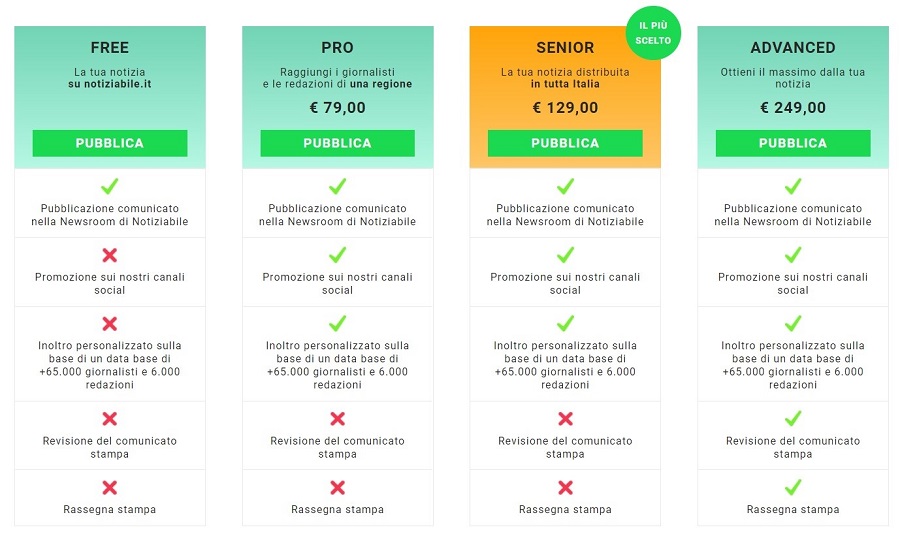Click green check for social promotion in PRO
The height and width of the screenshot is (534, 900).
338,255
